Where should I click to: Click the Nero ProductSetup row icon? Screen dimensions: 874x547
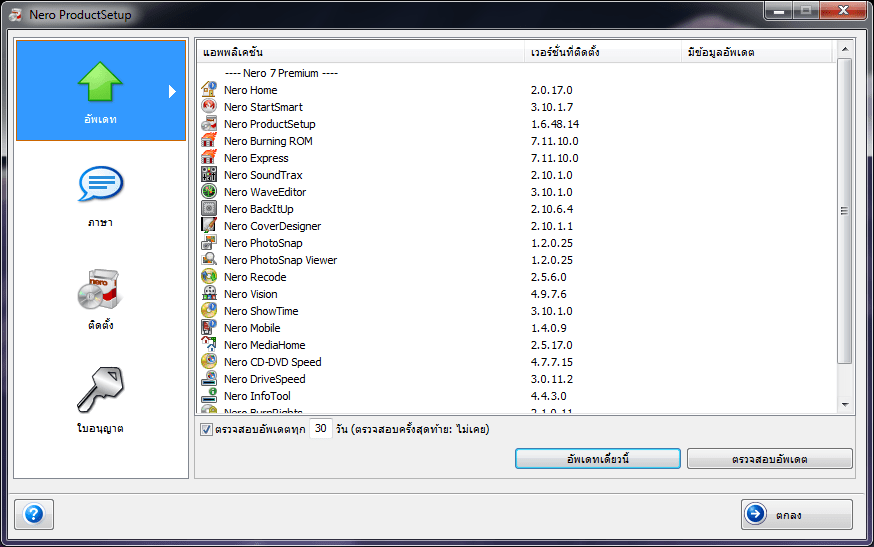pyautogui.click(x=209, y=123)
